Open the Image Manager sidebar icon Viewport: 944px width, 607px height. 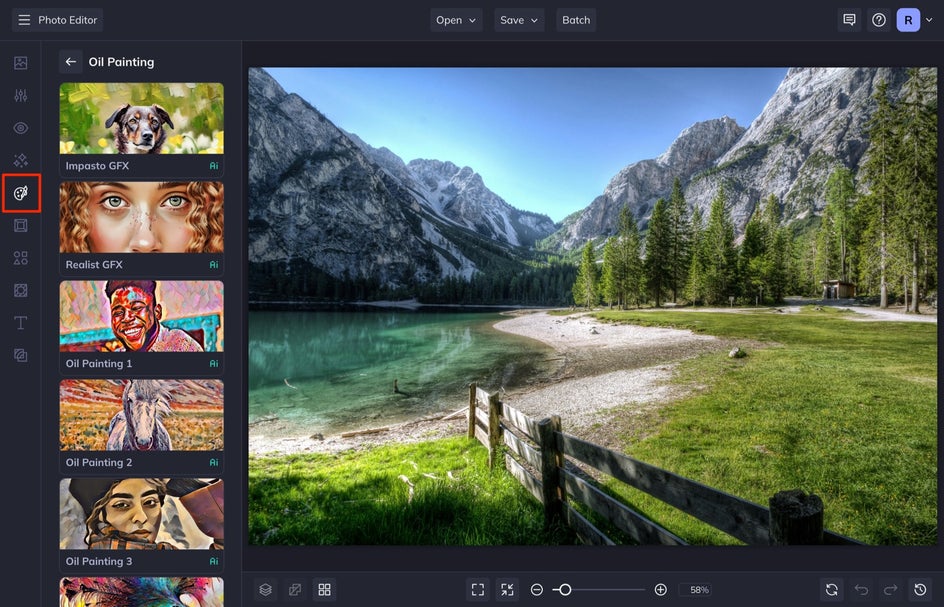[20, 63]
